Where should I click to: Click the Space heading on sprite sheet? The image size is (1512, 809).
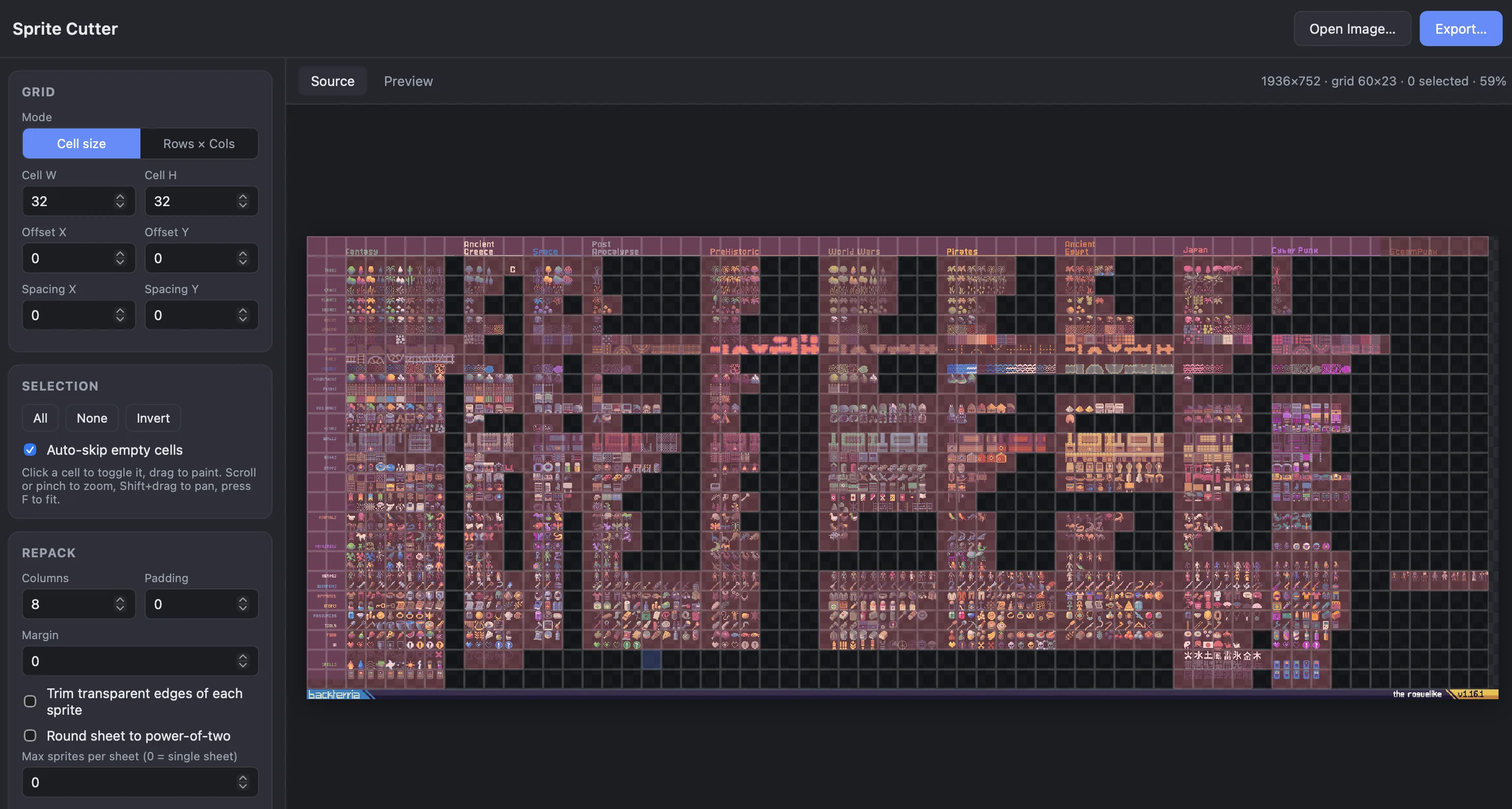point(545,252)
